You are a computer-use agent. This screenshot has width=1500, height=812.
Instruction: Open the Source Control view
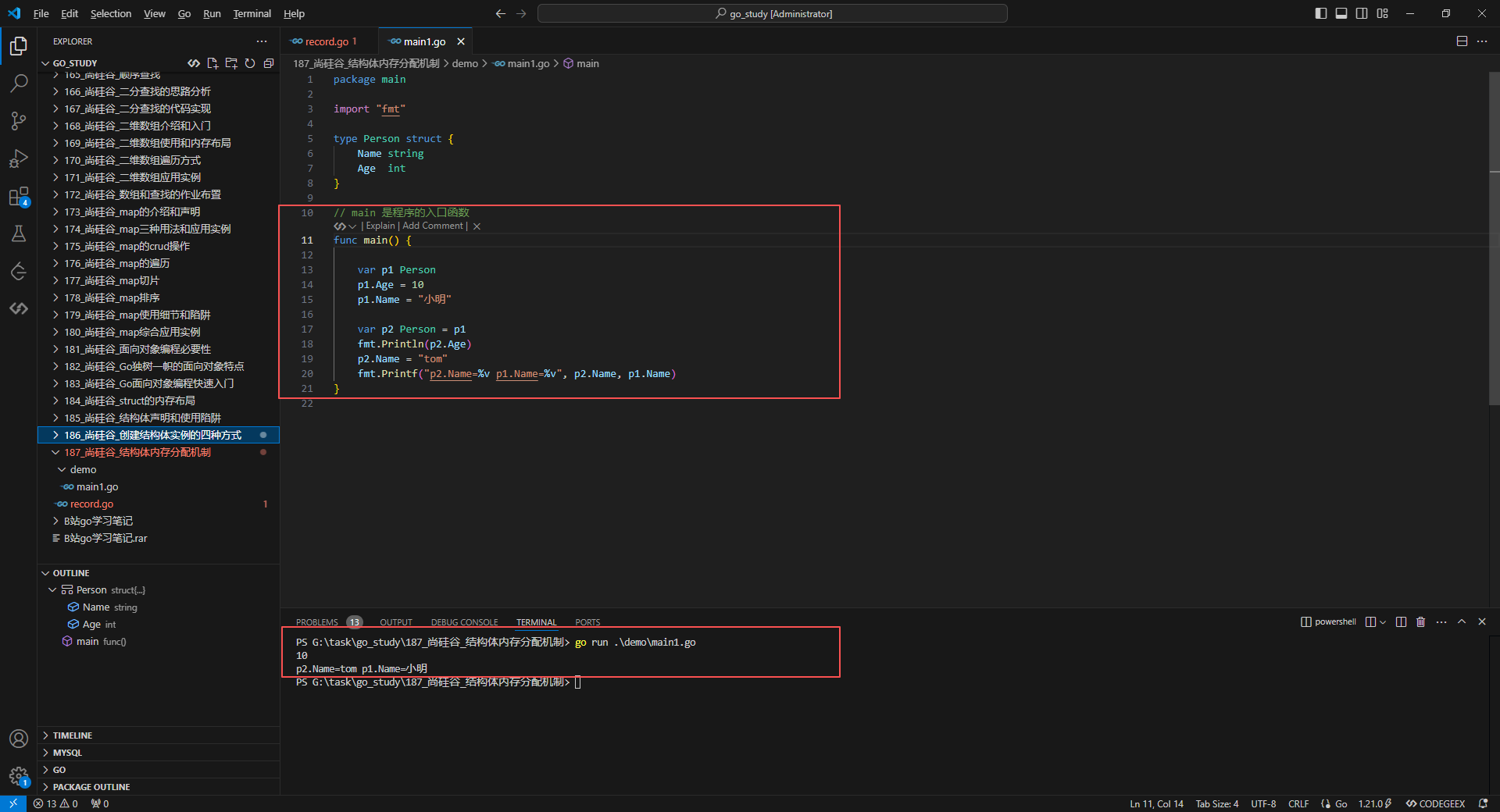pyautogui.click(x=19, y=120)
